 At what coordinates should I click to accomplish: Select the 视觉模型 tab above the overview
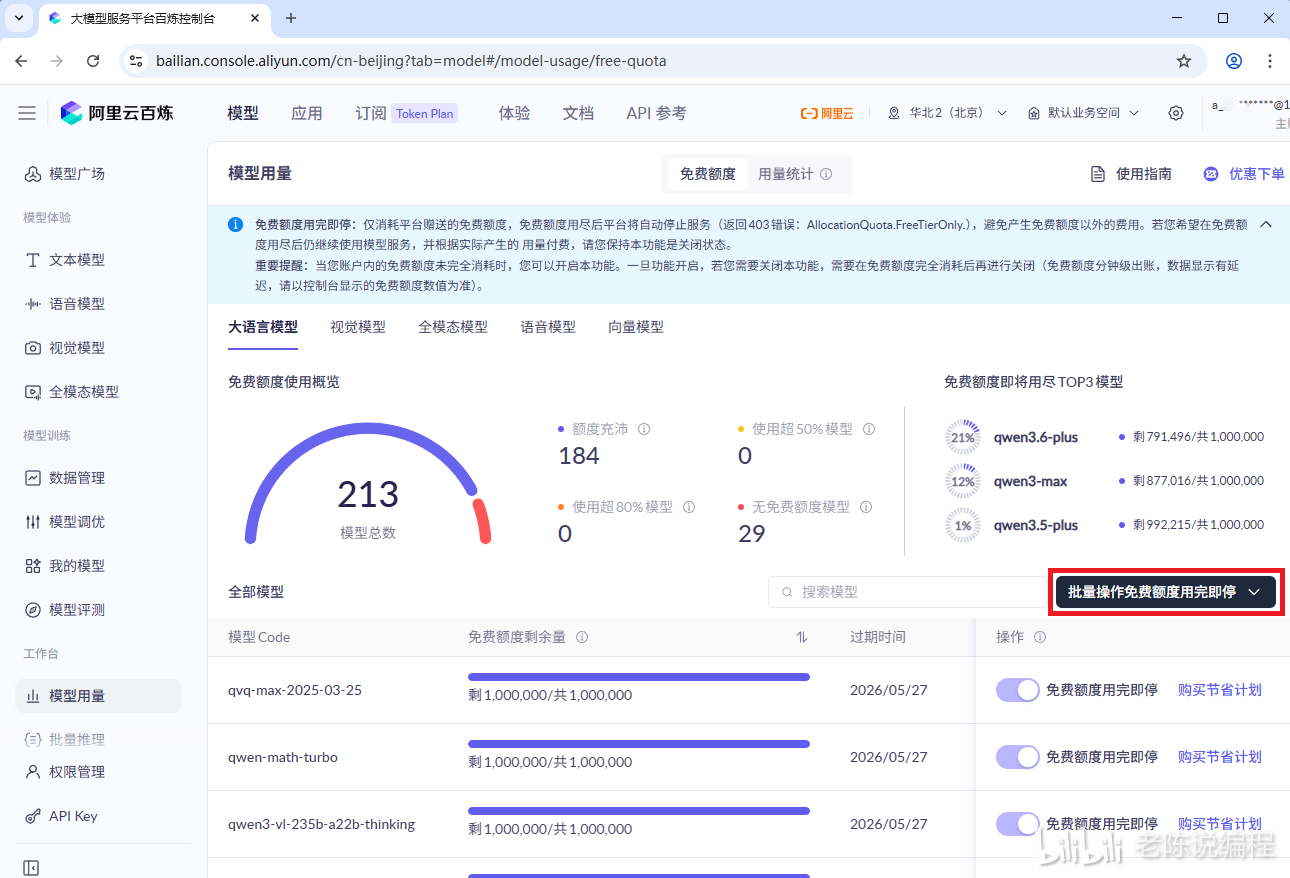(358, 327)
